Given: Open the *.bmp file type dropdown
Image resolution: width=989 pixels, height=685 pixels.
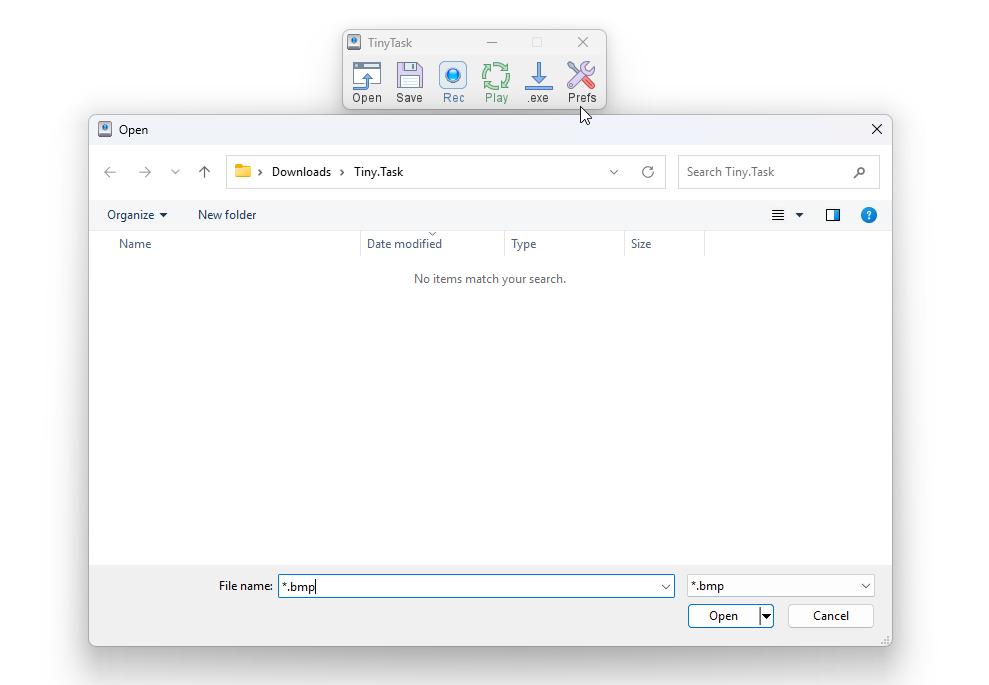Looking at the screenshot, I should (780, 586).
